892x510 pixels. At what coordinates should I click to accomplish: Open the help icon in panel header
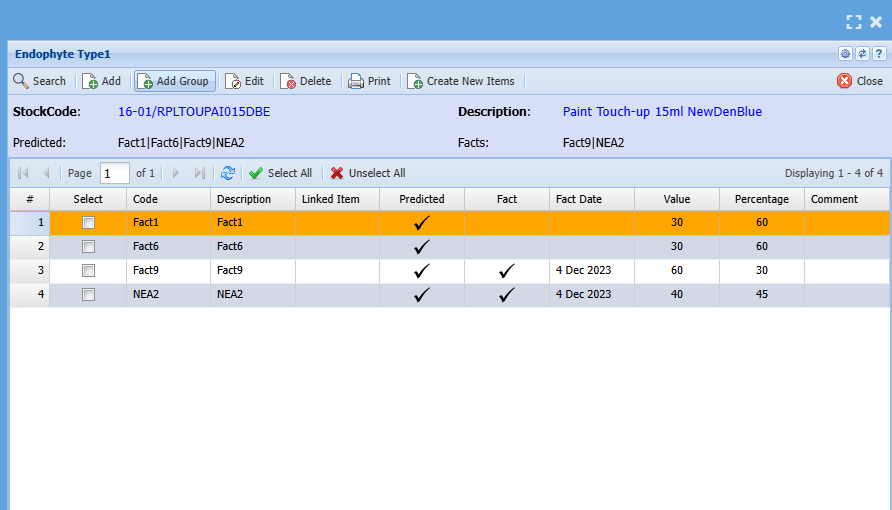pos(878,54)
